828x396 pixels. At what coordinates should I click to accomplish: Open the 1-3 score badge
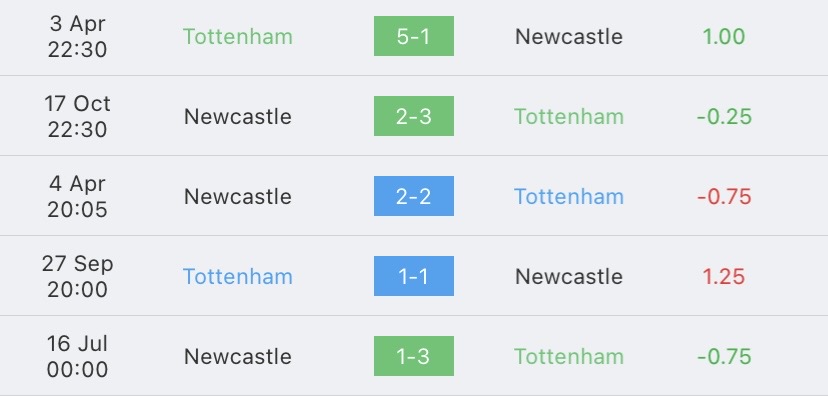tap(413, 356)
